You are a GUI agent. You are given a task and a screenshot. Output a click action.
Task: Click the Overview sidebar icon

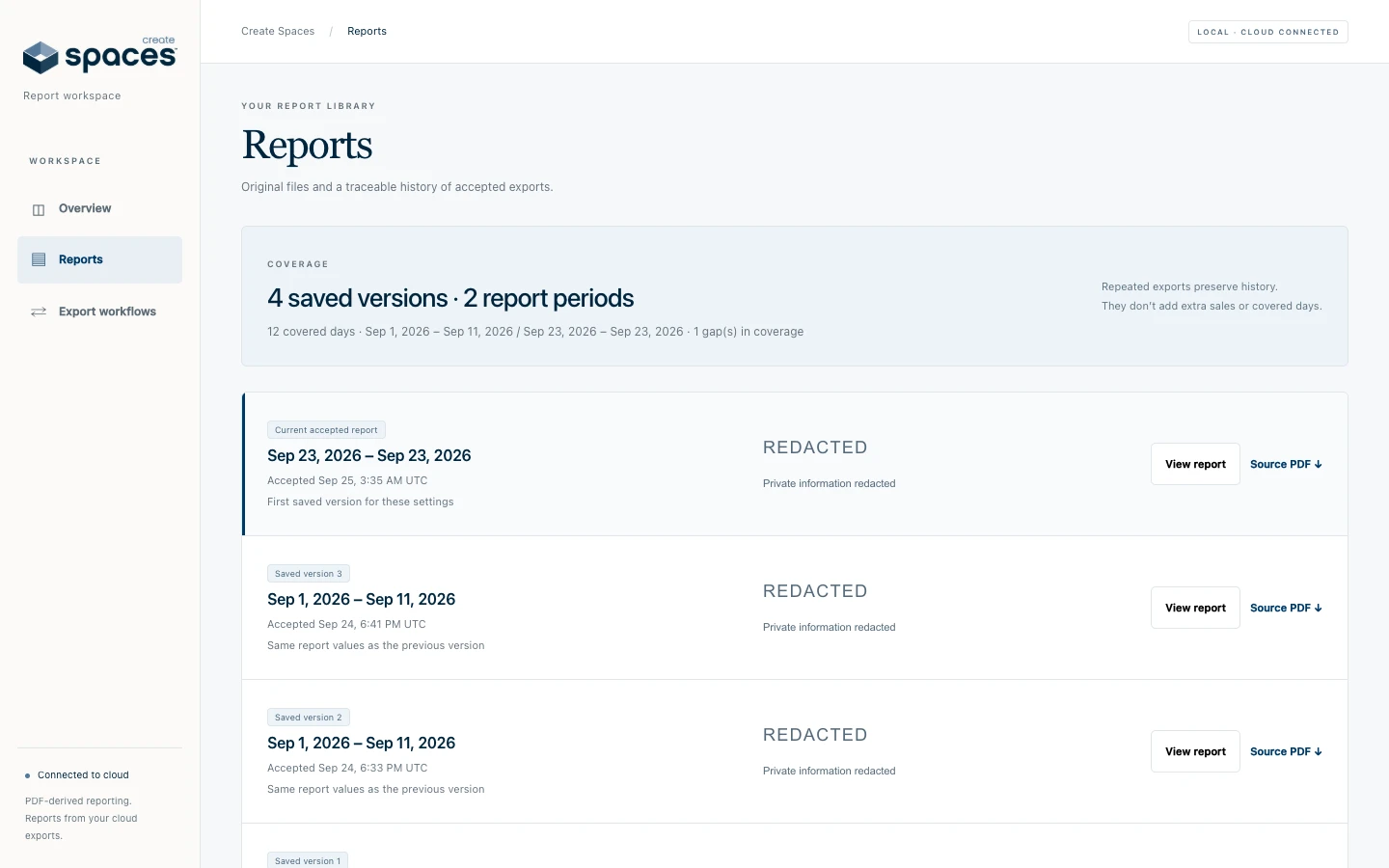(x=39, y=209)
